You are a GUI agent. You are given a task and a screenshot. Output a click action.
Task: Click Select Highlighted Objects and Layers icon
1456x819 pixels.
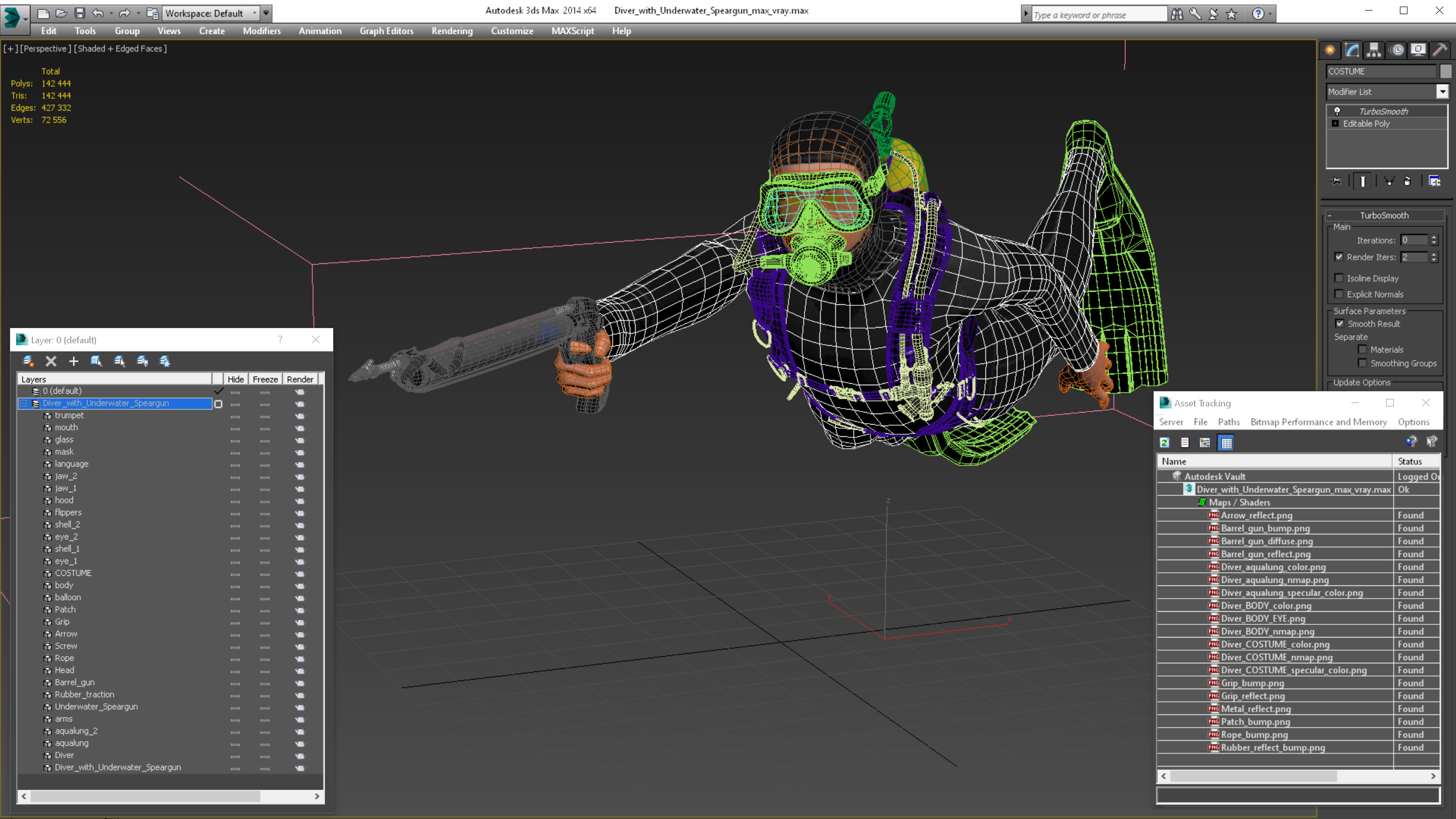[96, 361]
